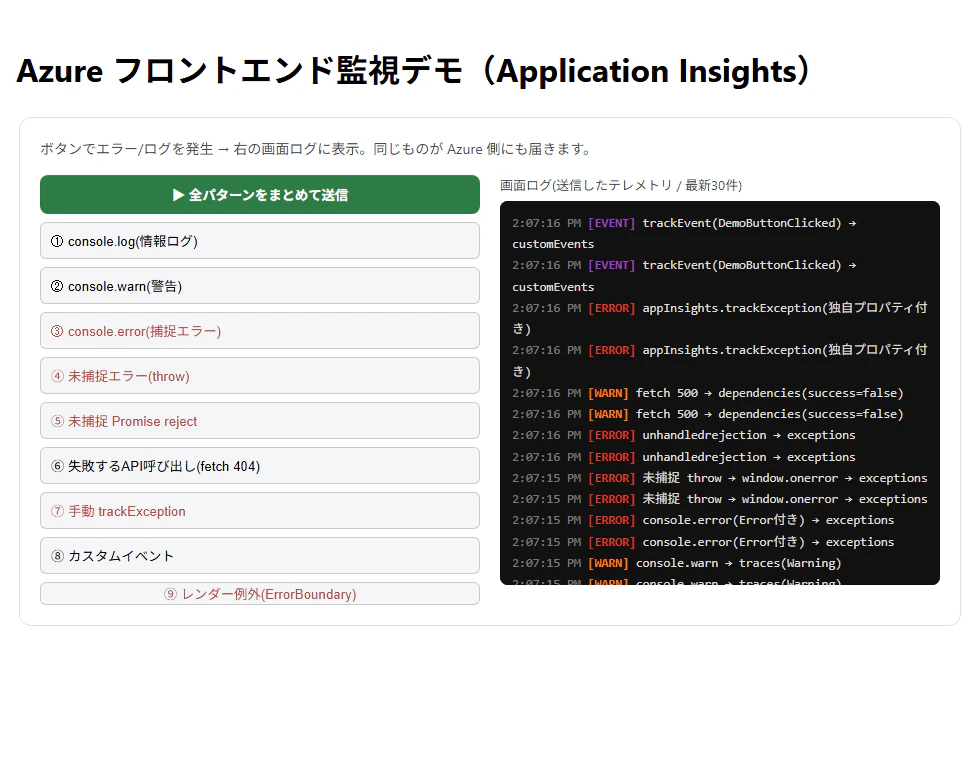This screenshot has height=760, width=980.
Task: Click the ボタンでエラー/ログを発生 description text
Action: (316, 149)
